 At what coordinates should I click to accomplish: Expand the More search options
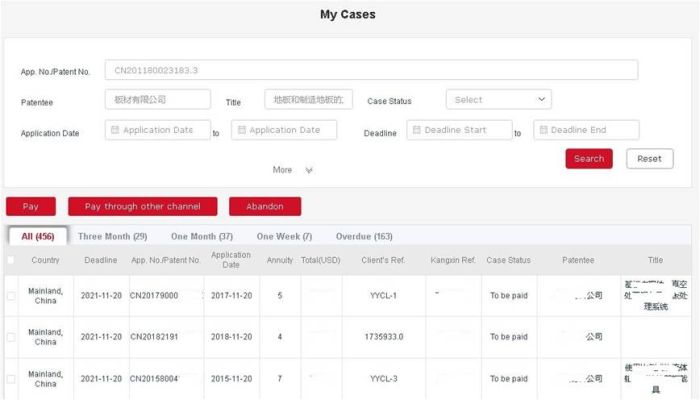[292, 170]
